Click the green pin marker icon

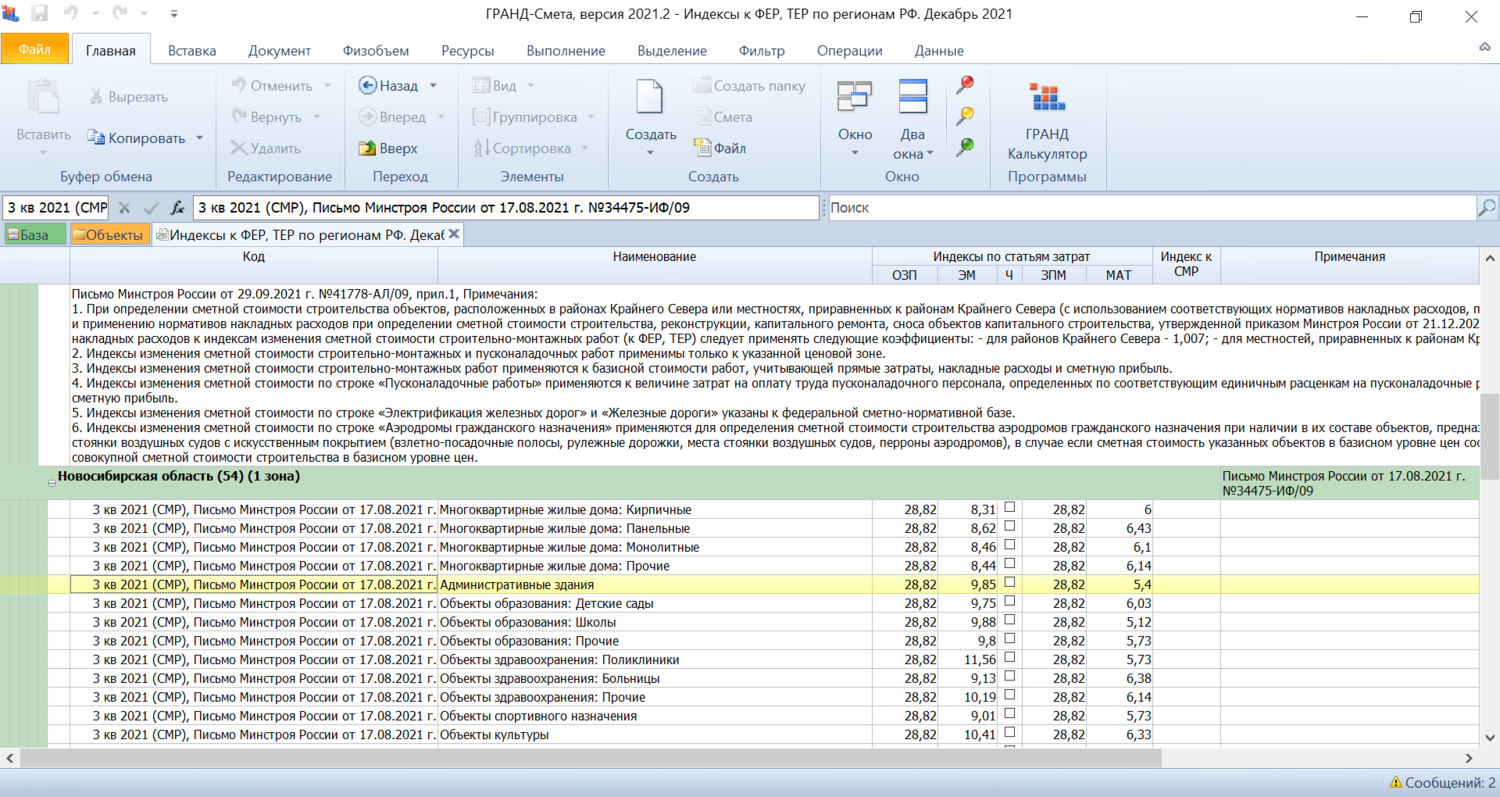[x=965, y=147]
